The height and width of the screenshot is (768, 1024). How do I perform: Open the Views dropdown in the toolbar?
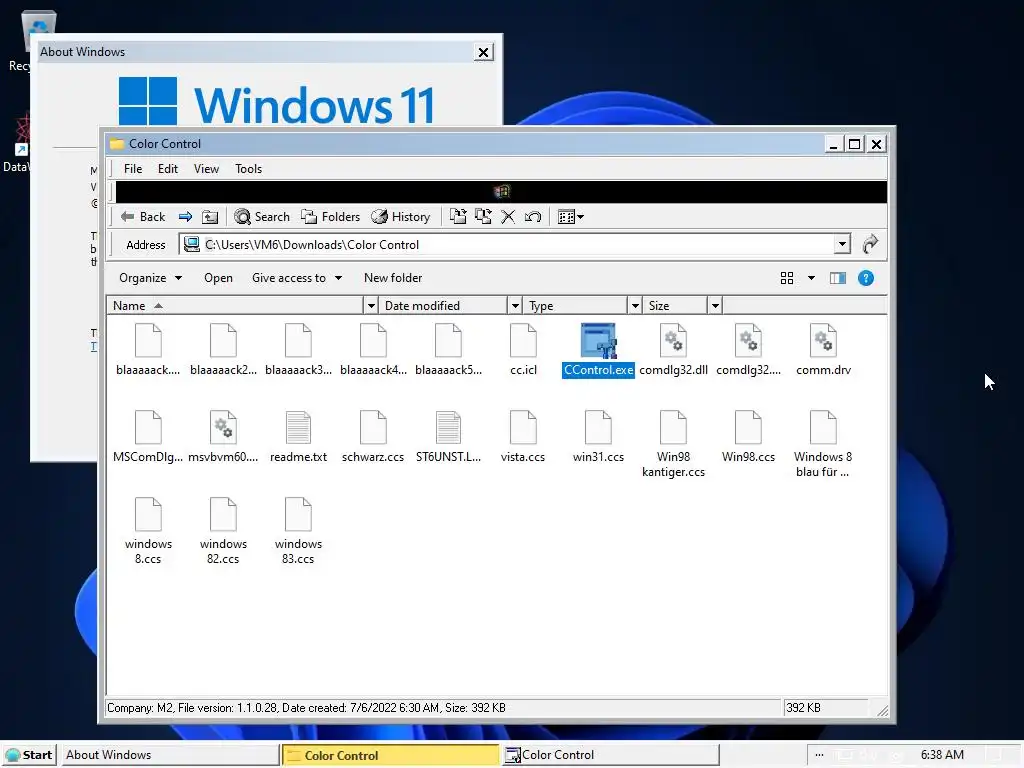[571, 217]
